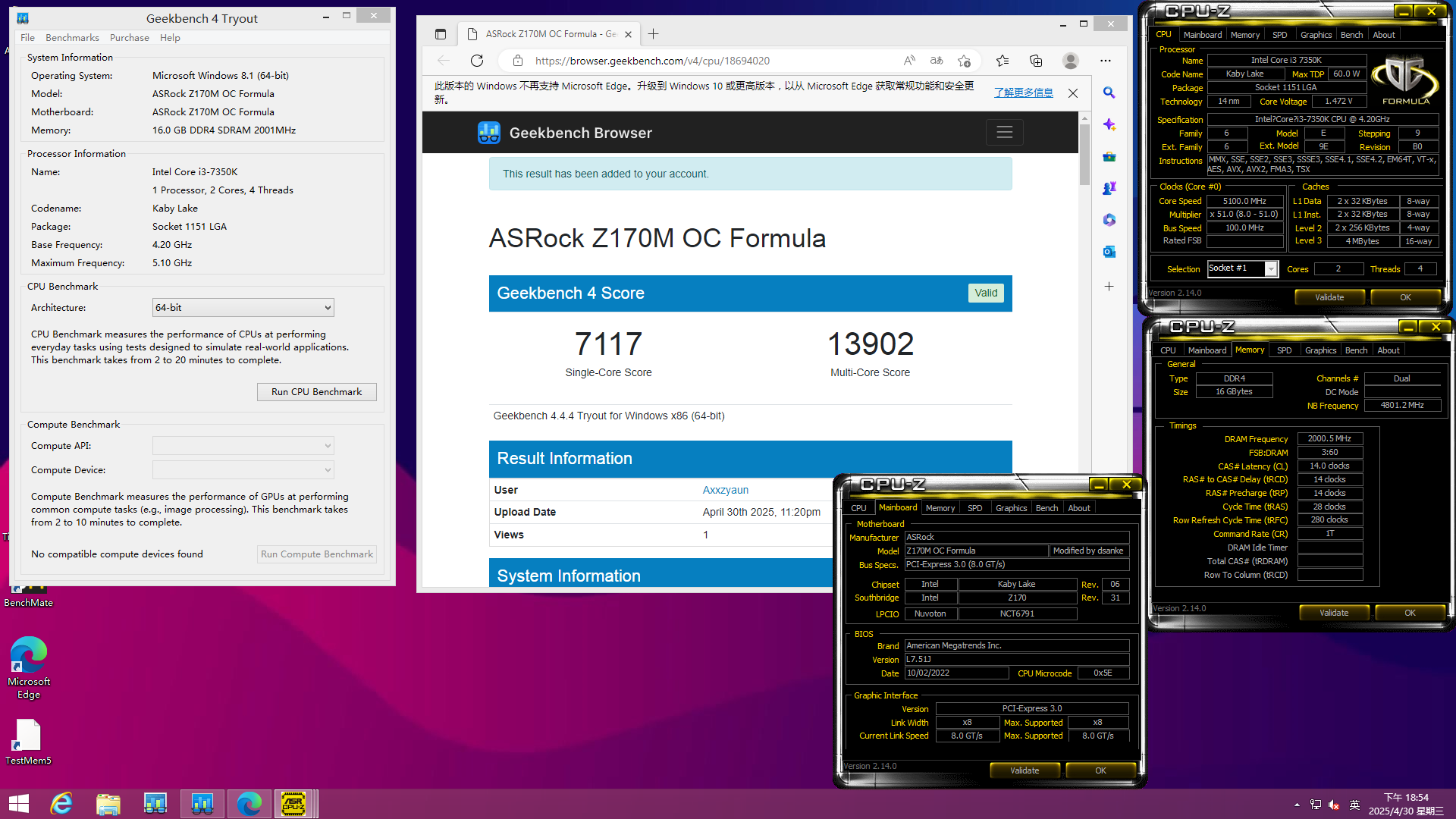The height and width of the screenshot is (819, 1456).
Task: Open Edge collections icon
Action: click(x=1036, y=61)
